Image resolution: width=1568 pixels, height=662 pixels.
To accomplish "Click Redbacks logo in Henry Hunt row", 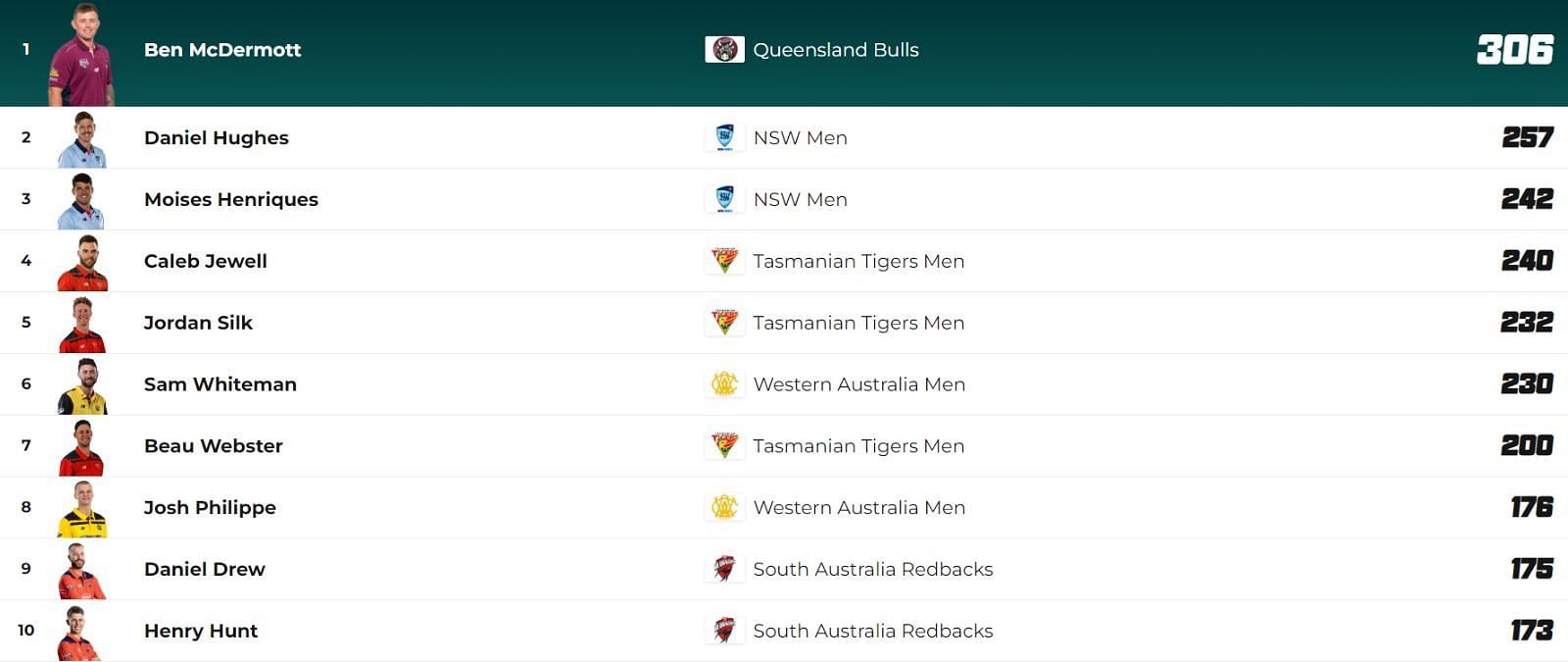I will coord(724,631).
